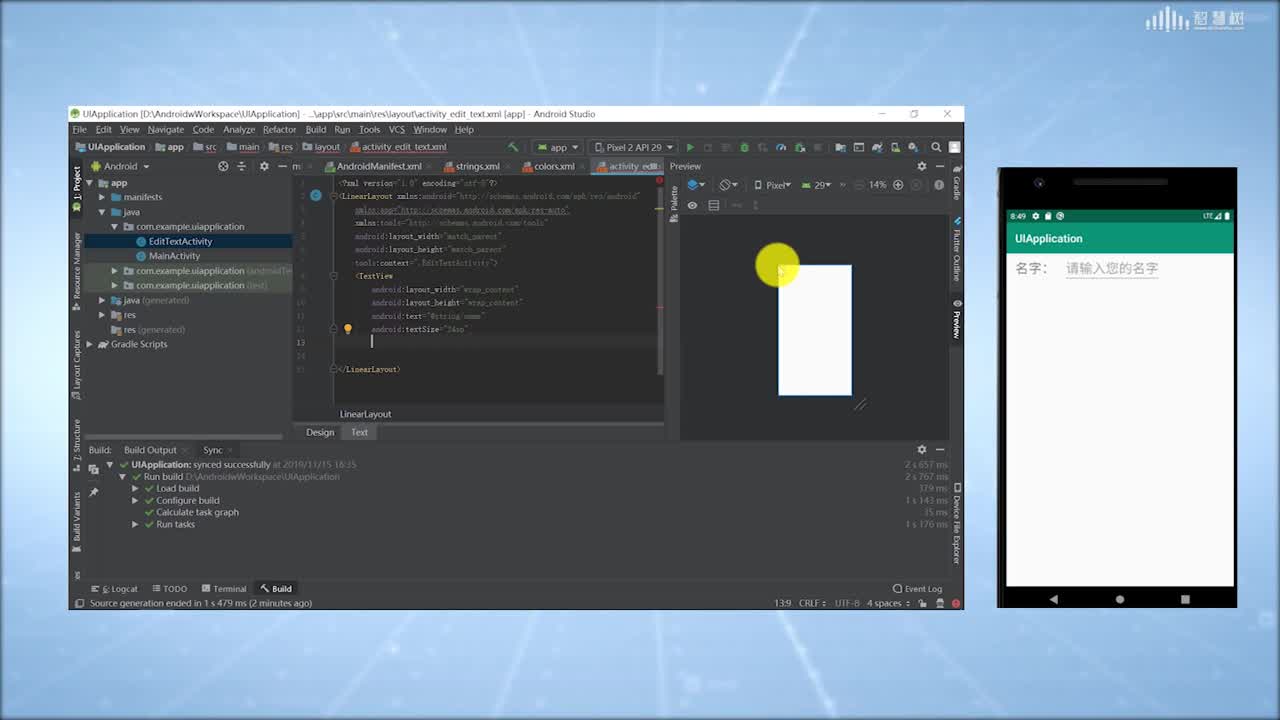Expand the Load build node
The width and height of the screenshot is (1280, 720).
[x=135, y=489]
